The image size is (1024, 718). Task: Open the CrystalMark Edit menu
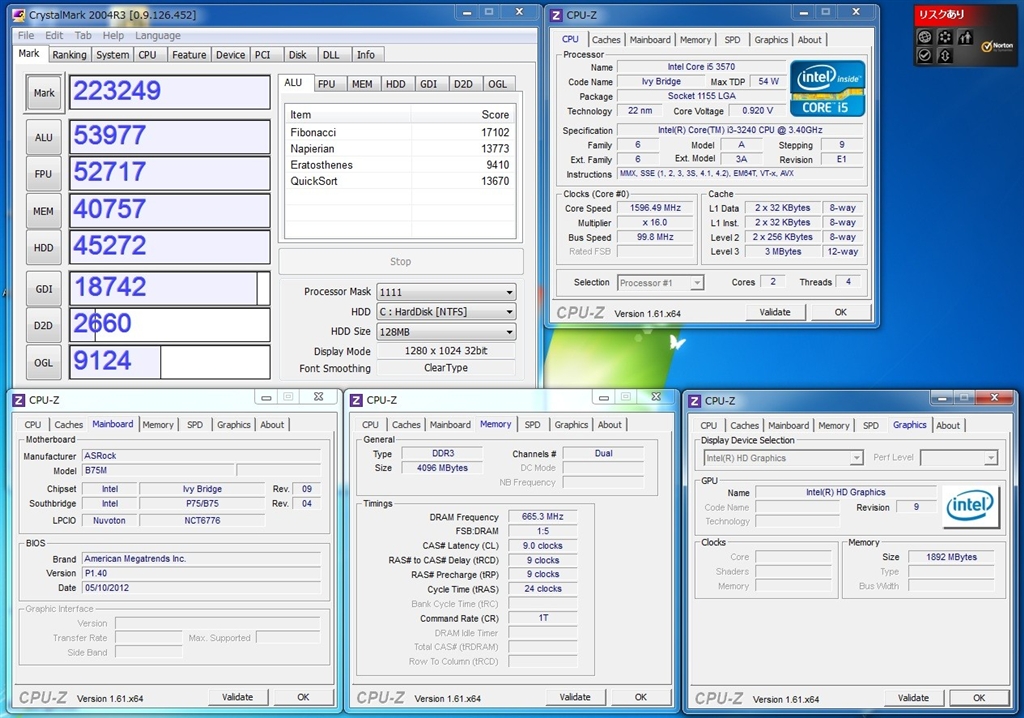coord(54,35)
